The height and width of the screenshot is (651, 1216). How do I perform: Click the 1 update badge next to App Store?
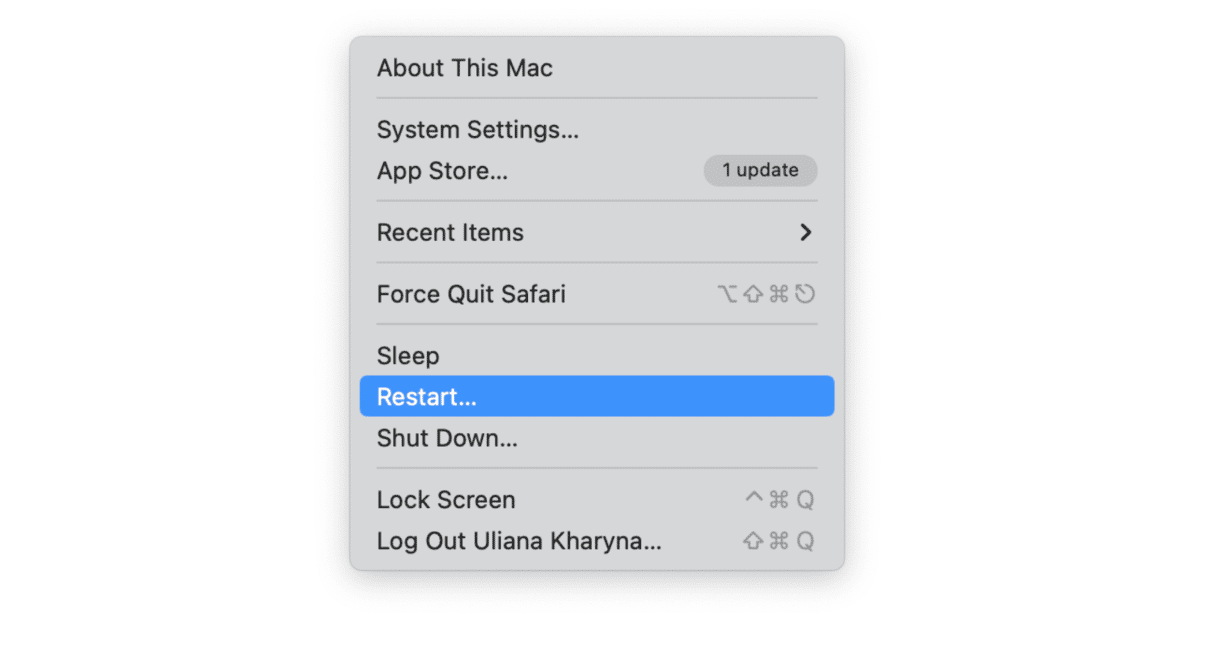point(760,171)
